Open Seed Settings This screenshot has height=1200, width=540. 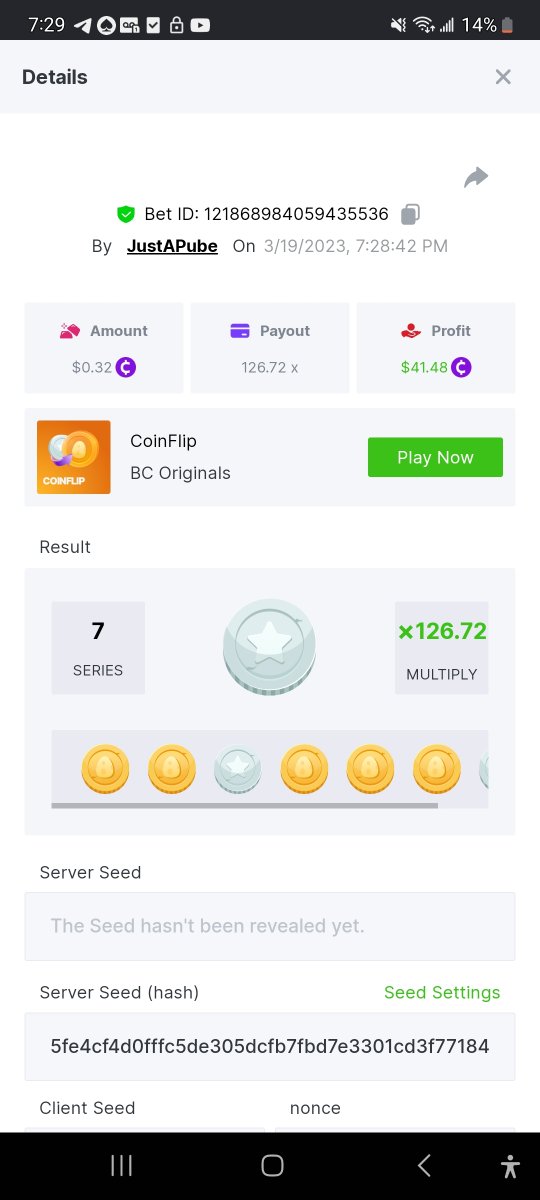click(442, 993)
